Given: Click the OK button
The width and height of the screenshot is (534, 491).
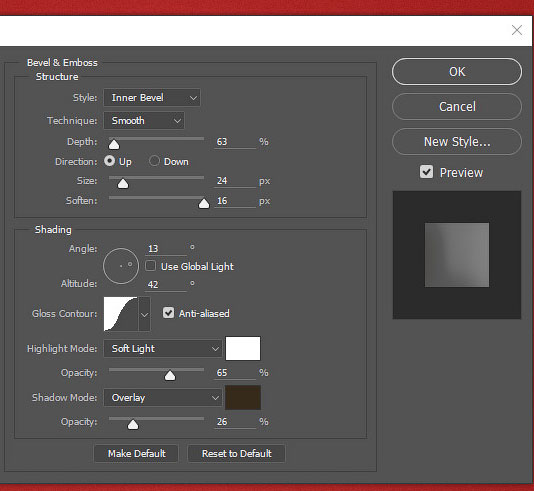Looking at the screenshot, I should tap(457, 72).
